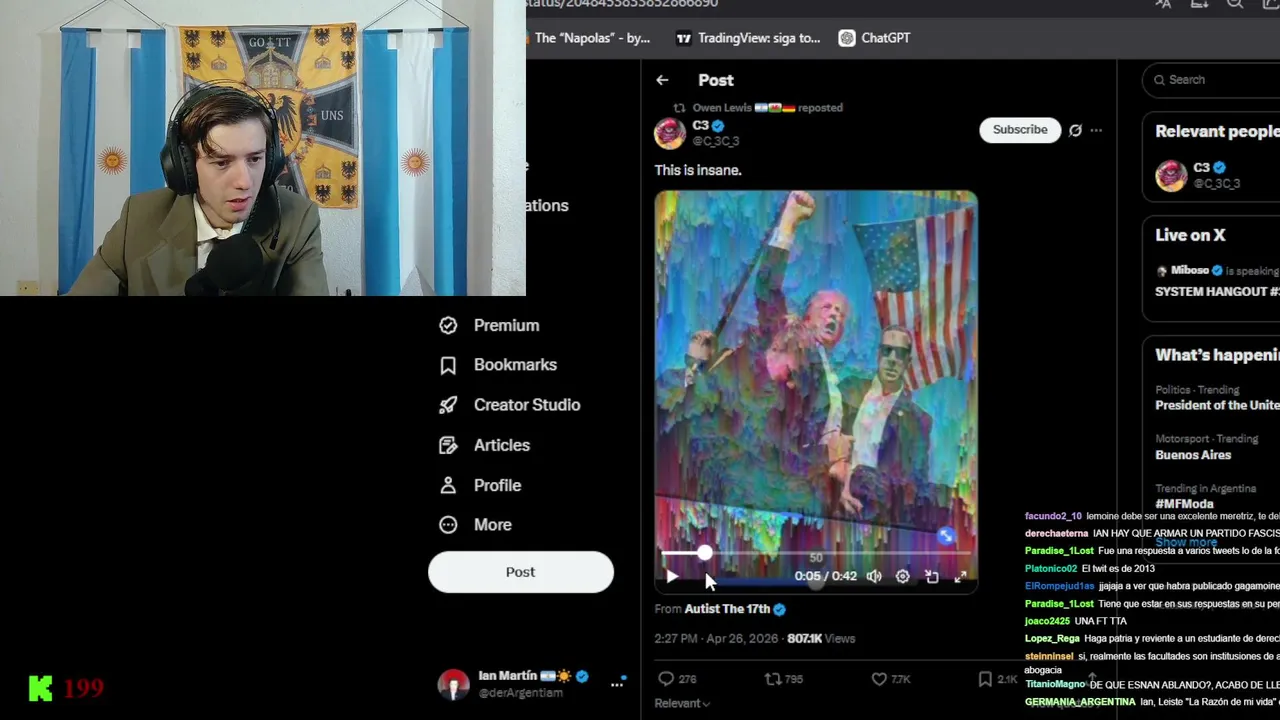Click the white Post button
The width and height of the screenshot is (1280, 720).
(520, 572)
